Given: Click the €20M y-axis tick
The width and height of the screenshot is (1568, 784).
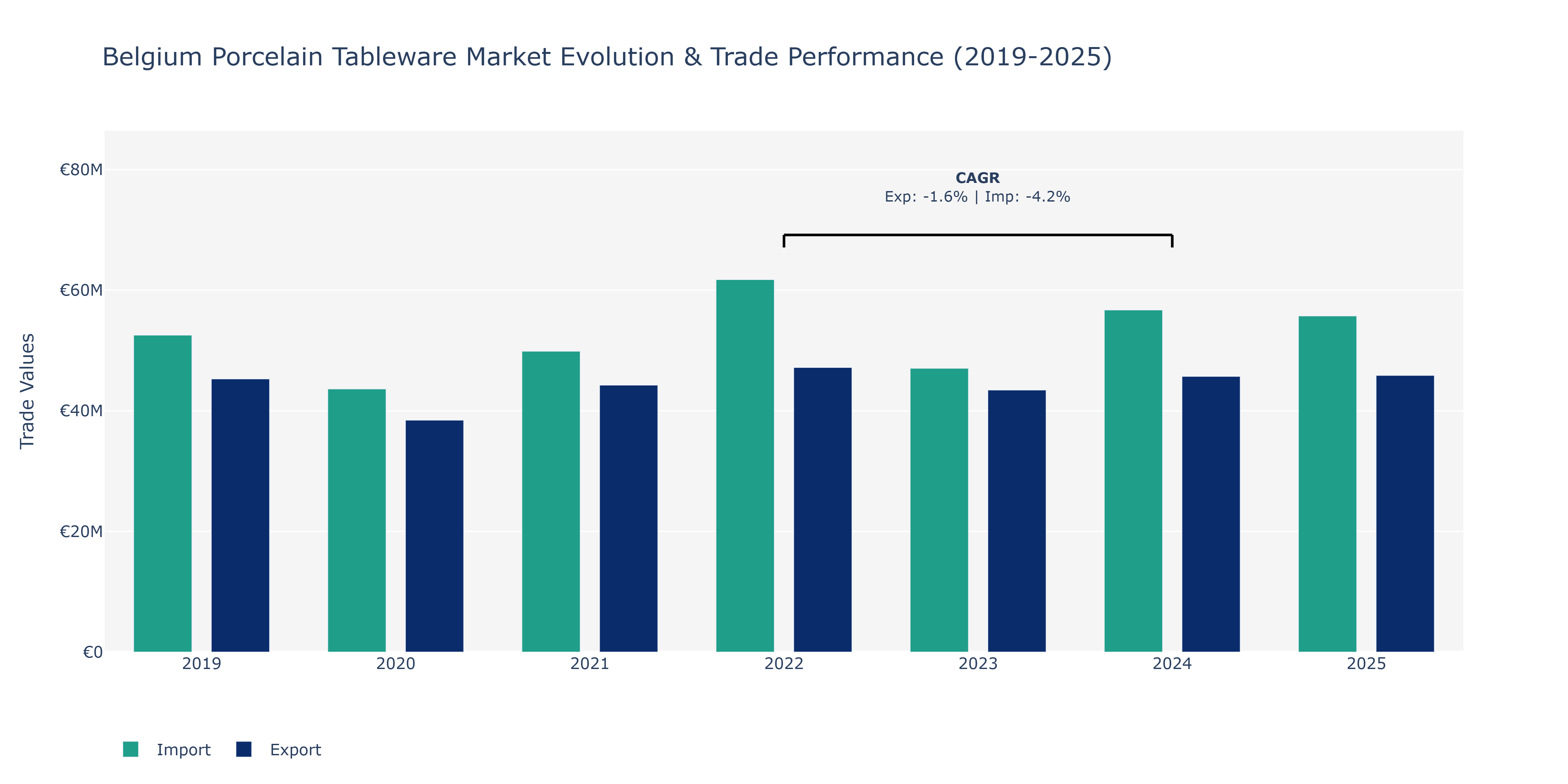Looking at the screenshot, I should [81, 531].
